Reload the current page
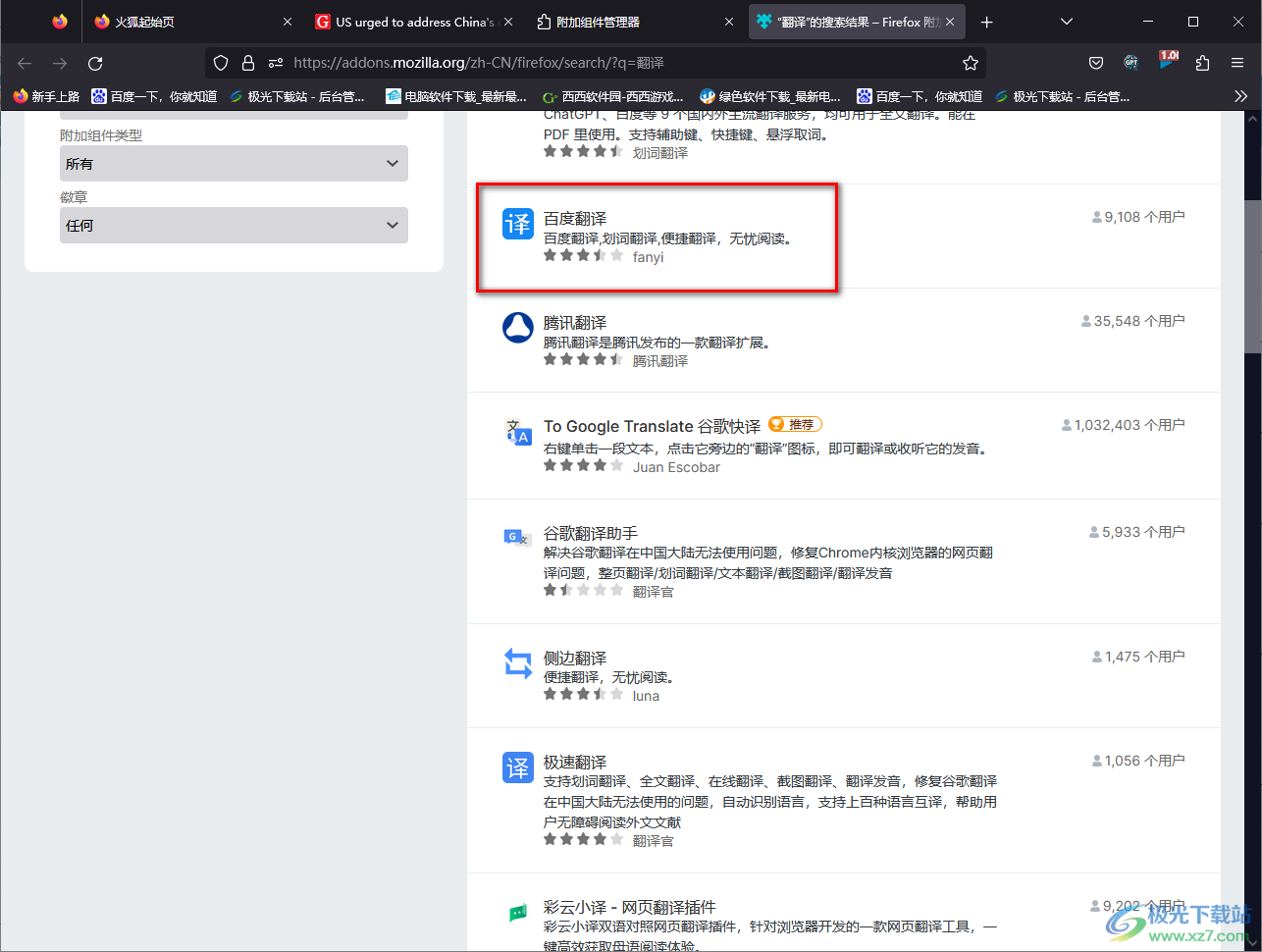The width and height of the screenshot is (1262, 952). point(95,63)
